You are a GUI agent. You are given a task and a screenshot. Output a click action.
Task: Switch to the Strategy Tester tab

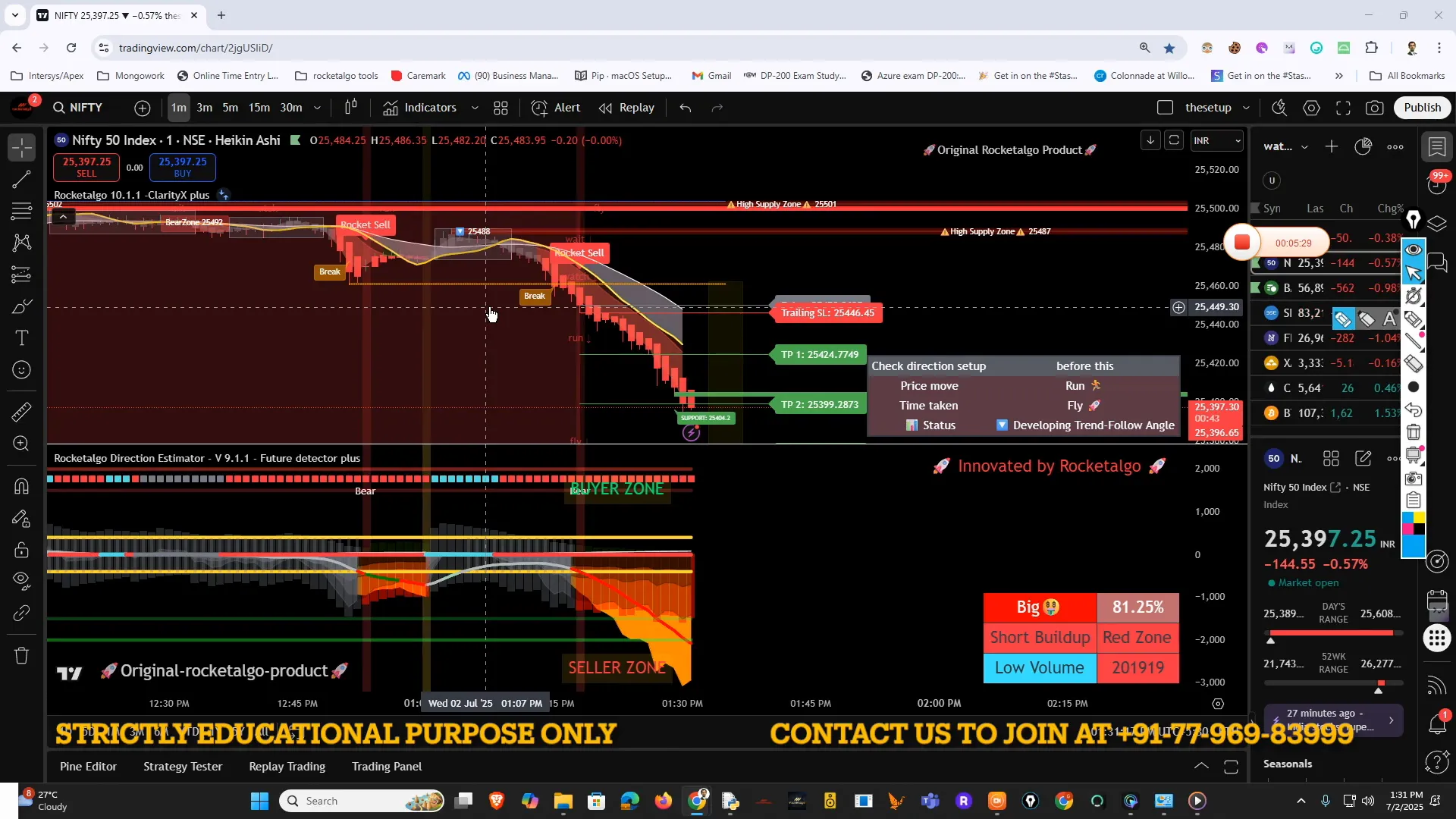pos(183,766)
